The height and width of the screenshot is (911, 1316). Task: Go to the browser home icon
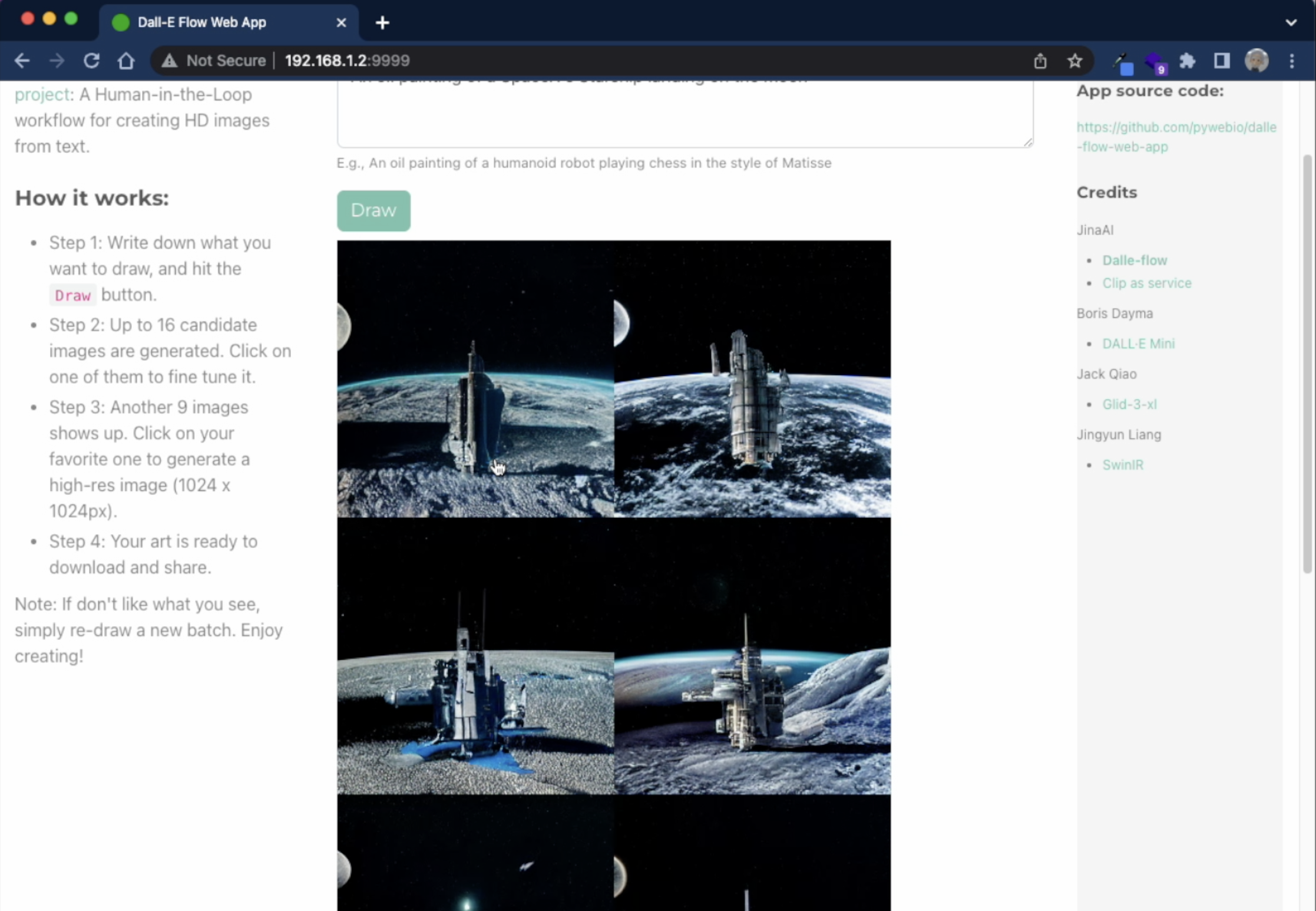coord(126,61)
